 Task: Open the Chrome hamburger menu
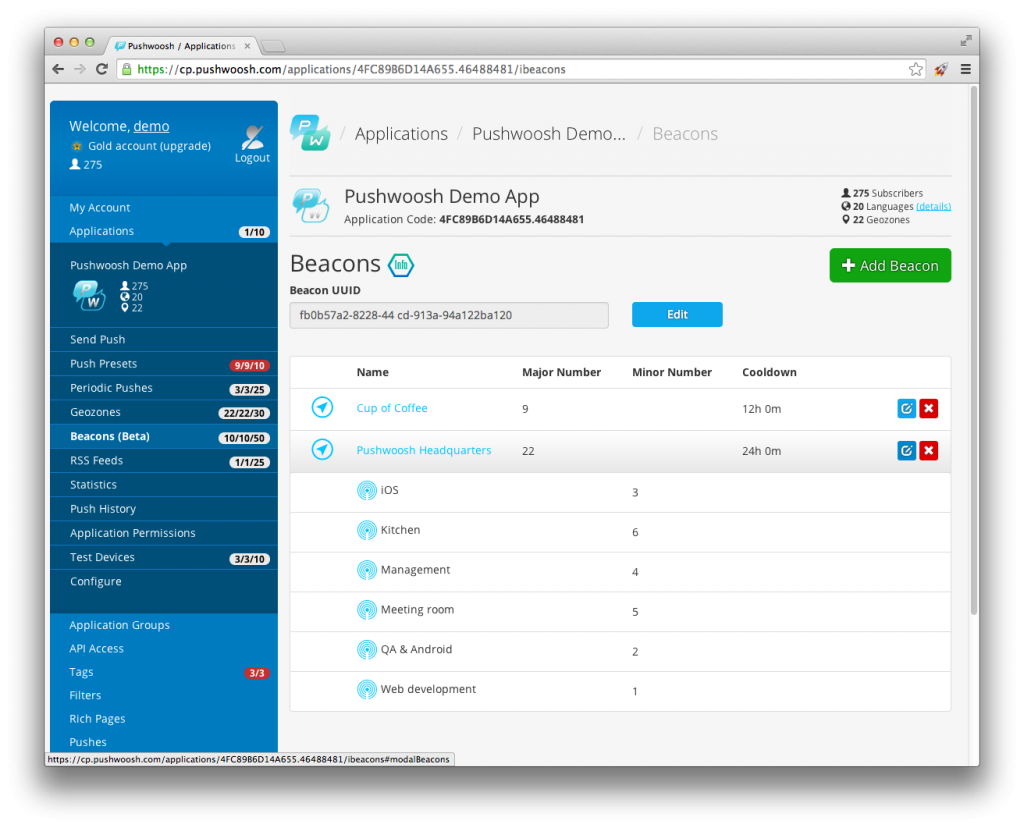[x=965, y=69]
